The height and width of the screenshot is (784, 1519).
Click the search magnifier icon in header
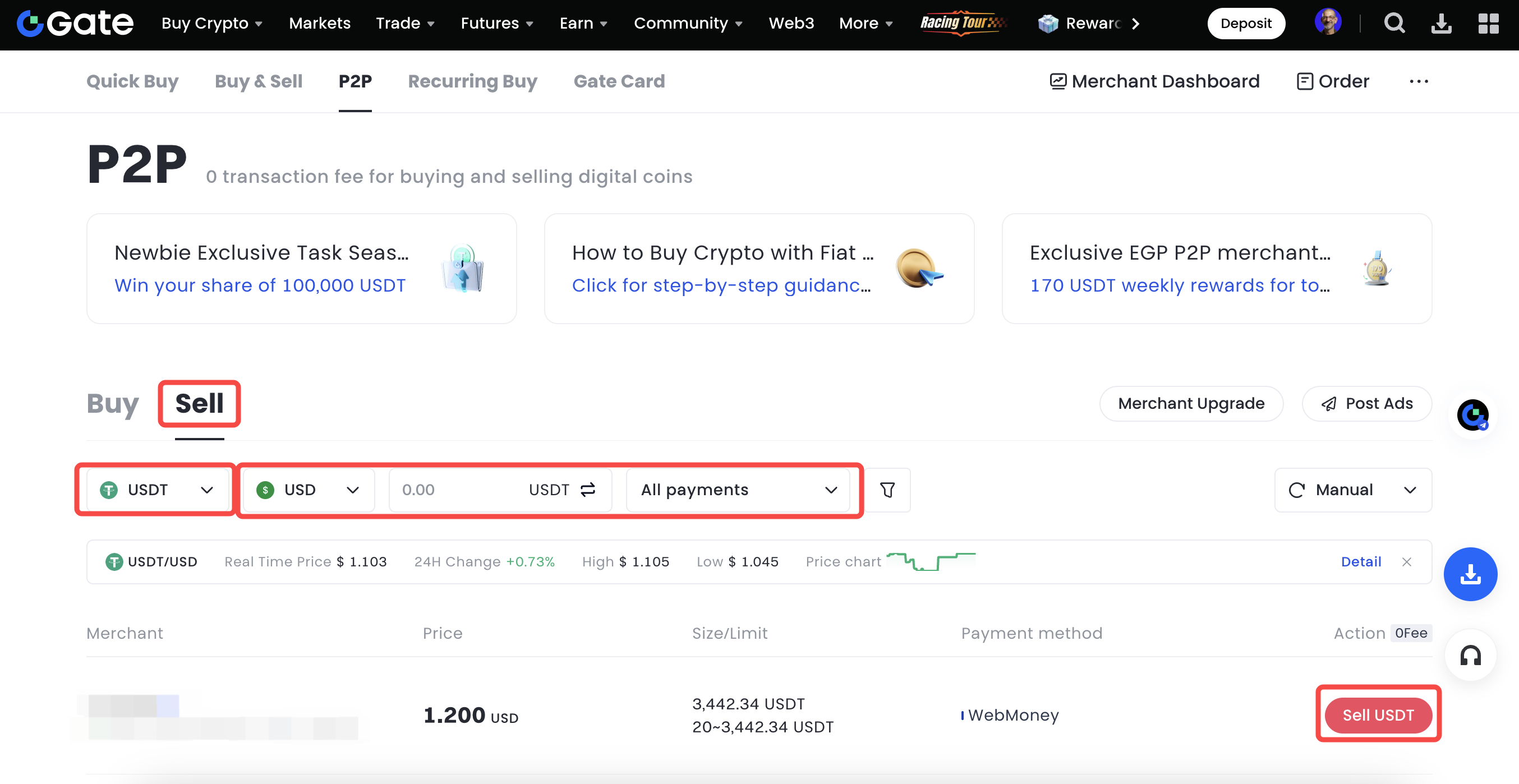[1394, 24]
